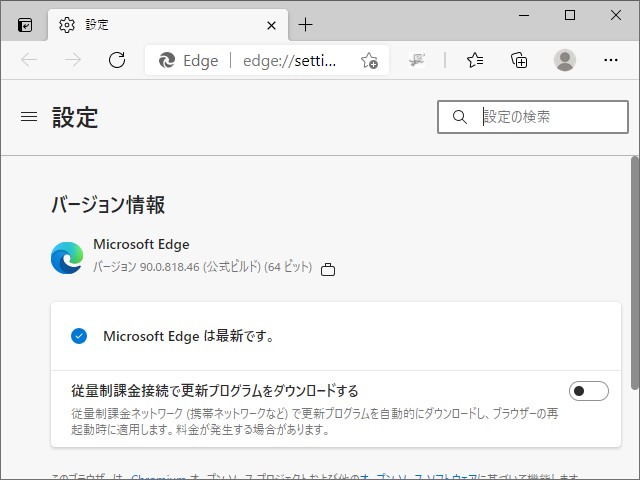Reload the current page

click(117, 60)
